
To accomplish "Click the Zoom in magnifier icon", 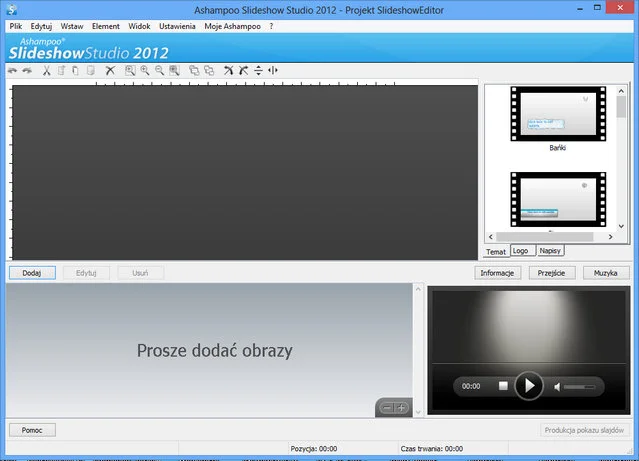I will [x=145, y=71].
